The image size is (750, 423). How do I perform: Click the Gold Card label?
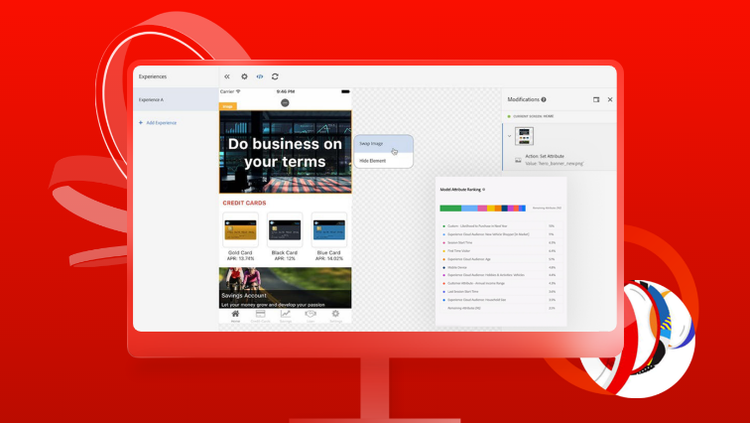pyautogui.click(x=240, y=253)
